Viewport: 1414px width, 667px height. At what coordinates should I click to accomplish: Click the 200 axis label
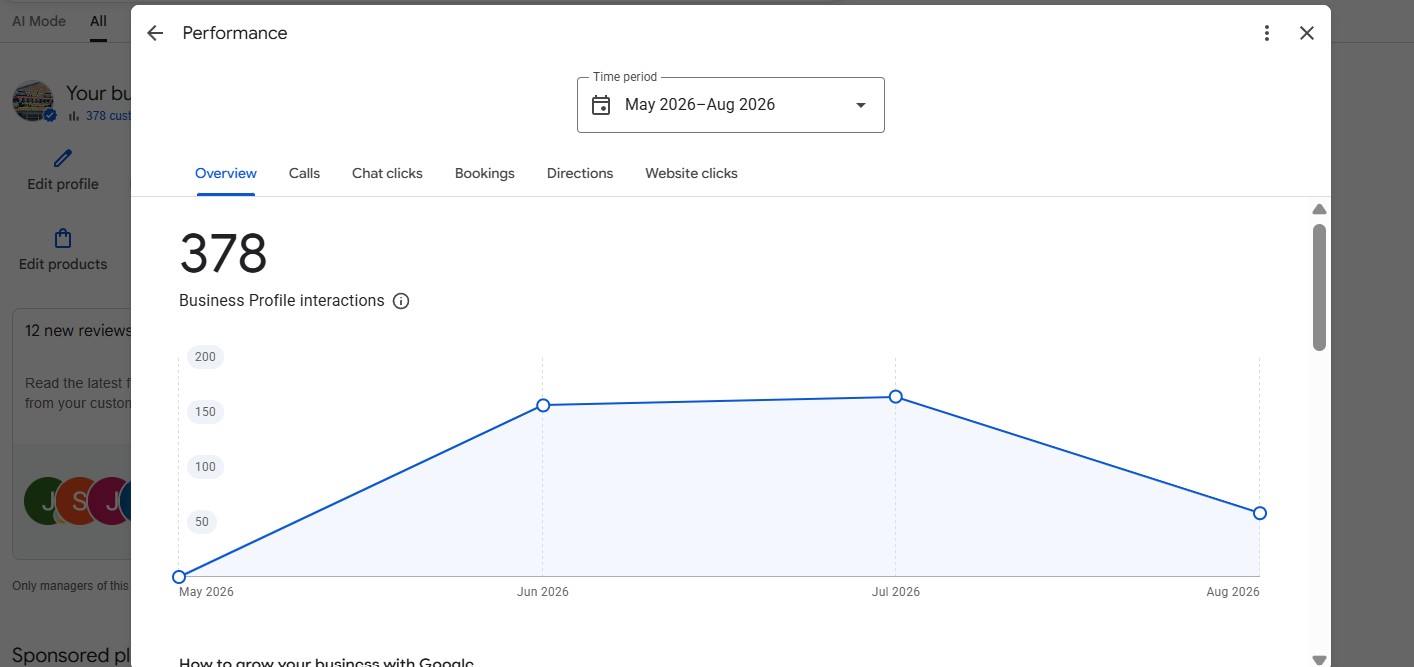click(x=205, y=357)
